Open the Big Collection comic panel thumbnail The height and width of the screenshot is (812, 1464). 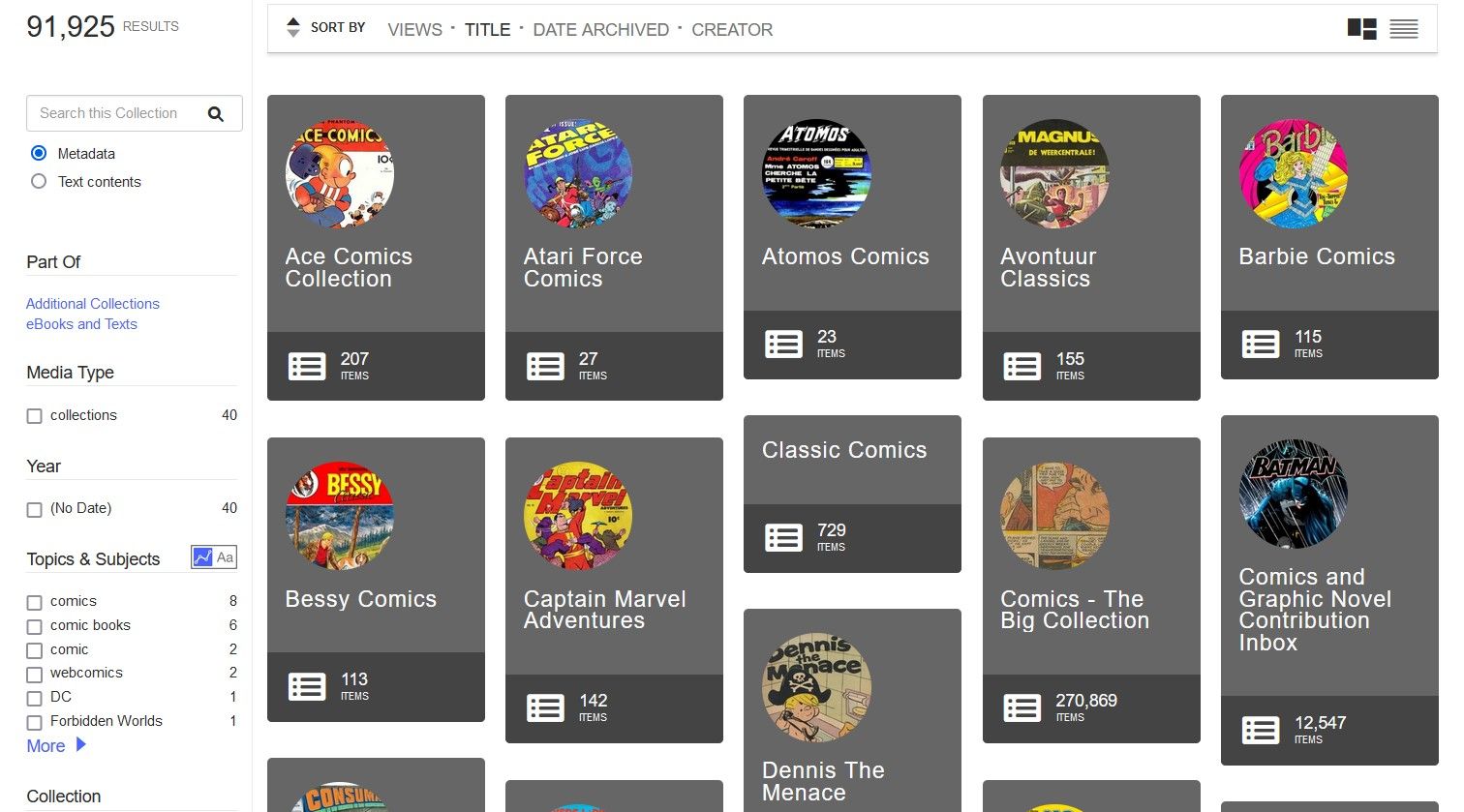(x=1054, y=516)
